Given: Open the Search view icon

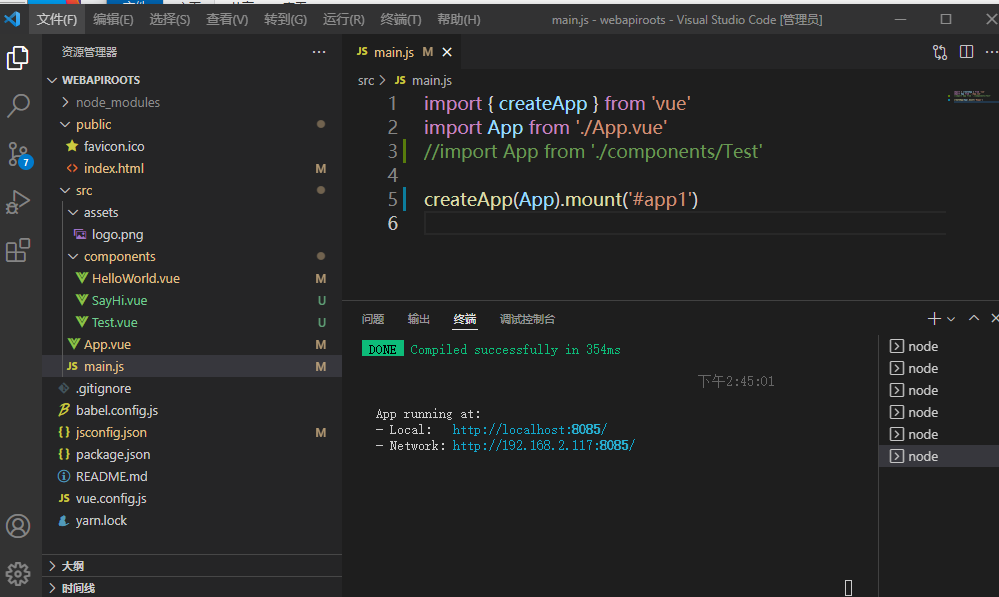Looking at the screenshot, I should (18, 105).
